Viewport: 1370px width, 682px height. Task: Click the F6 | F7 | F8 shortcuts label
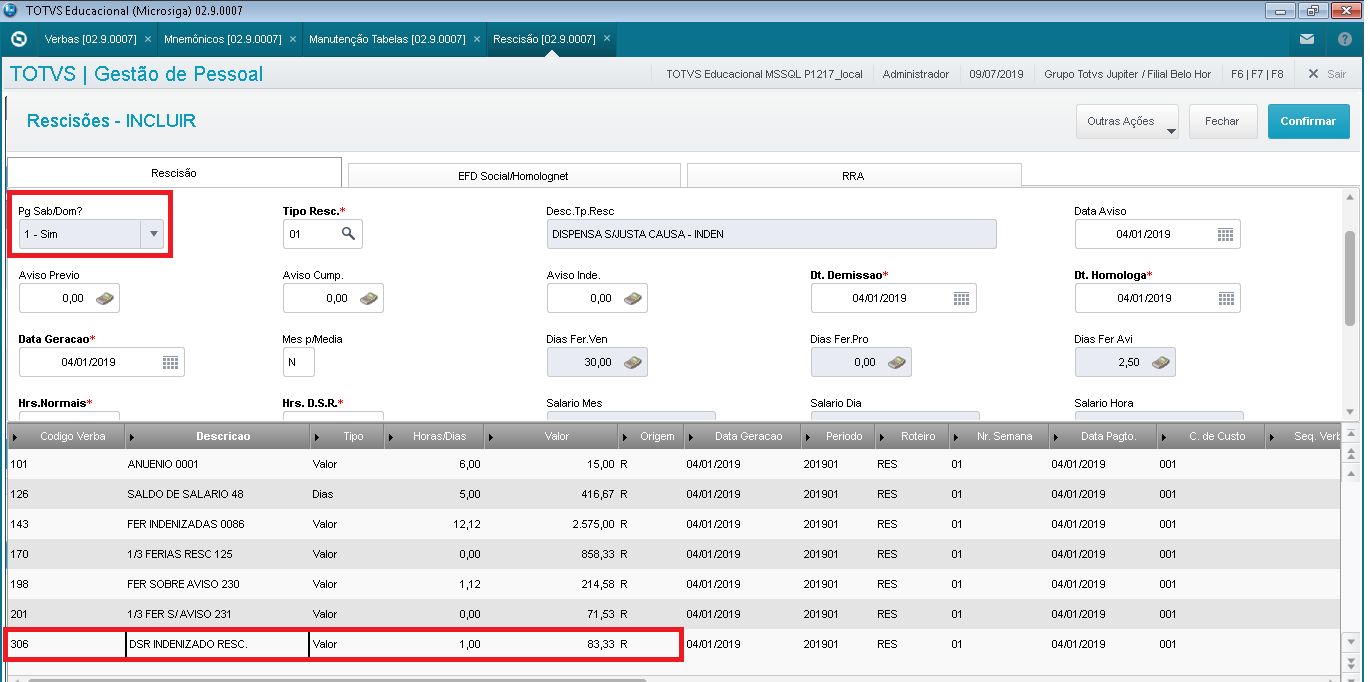pyautogui.click(x=1257, y=74)
